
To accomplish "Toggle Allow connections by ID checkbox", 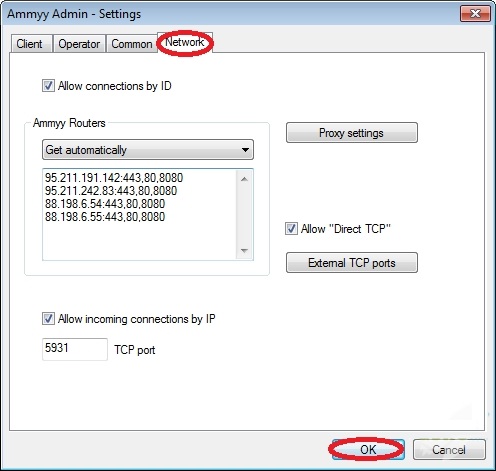I will coord(48,86).
